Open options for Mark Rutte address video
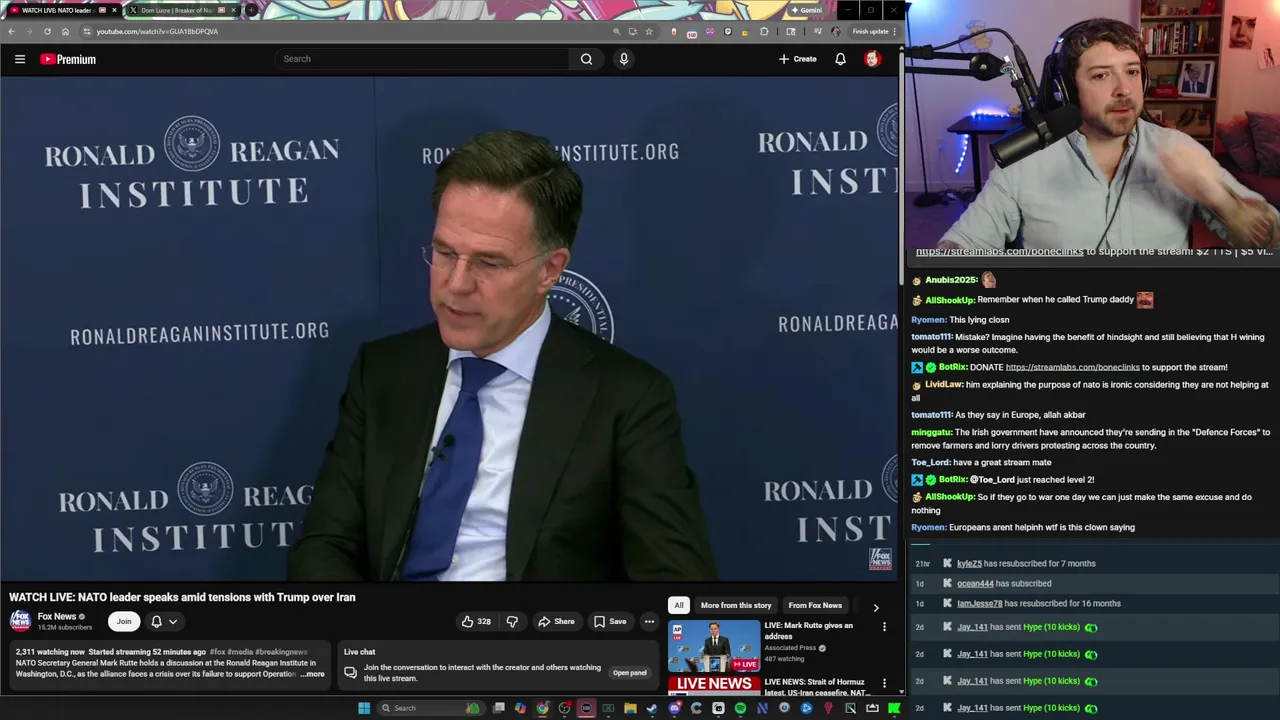 (x=884, y=627)
